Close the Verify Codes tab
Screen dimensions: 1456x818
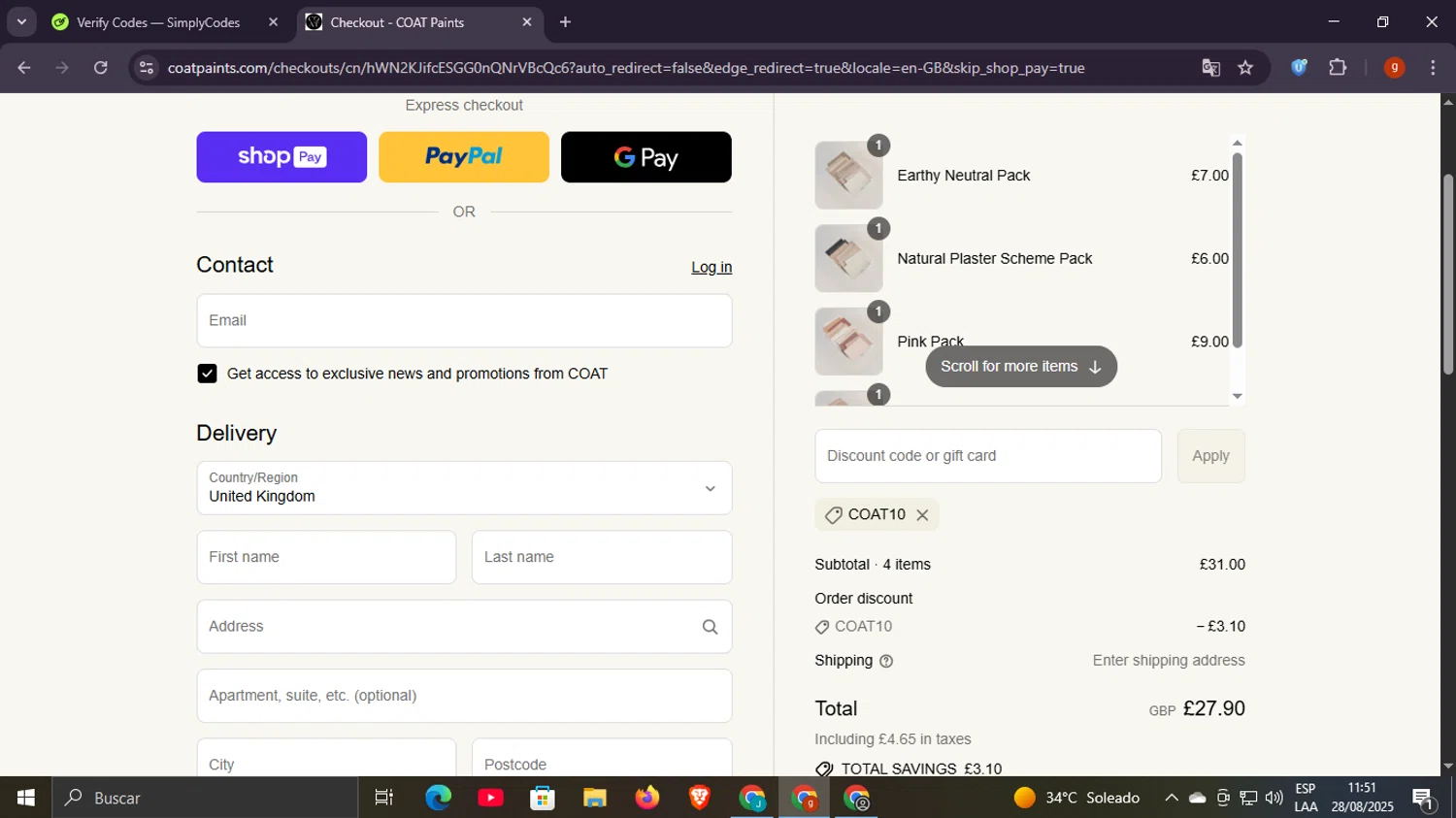click(x=273, y=22)
